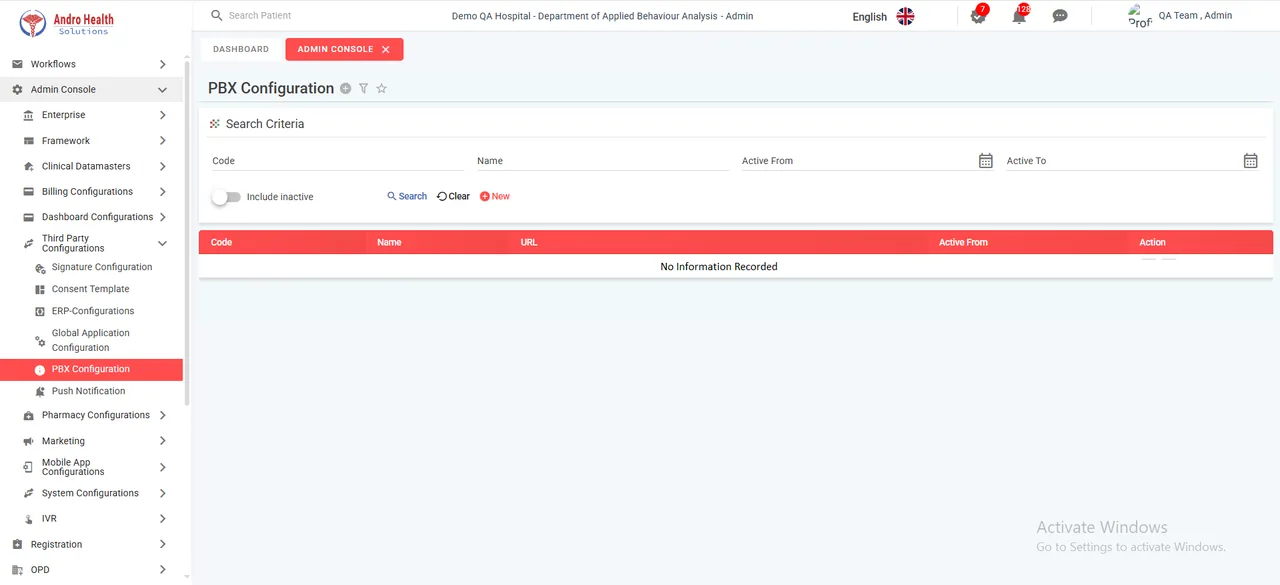Close the Admin Console tab
This screenshot has width=1280, height=585.
click(x=386, y=49)
